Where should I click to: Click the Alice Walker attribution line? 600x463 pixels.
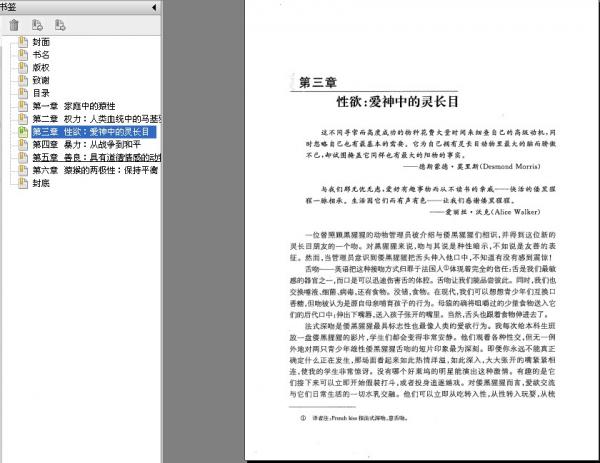(486, 212)
